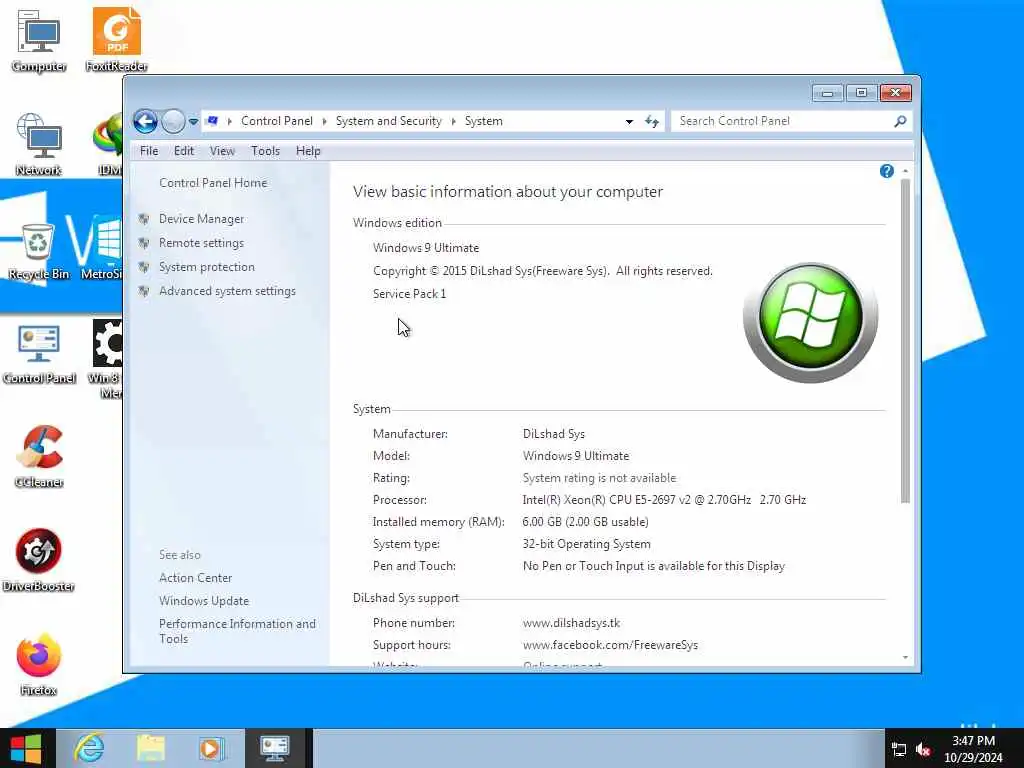This screenshot has width=1024, height=768.
Task: Open help via the blue question mark
Action: (x=886, y=171)
